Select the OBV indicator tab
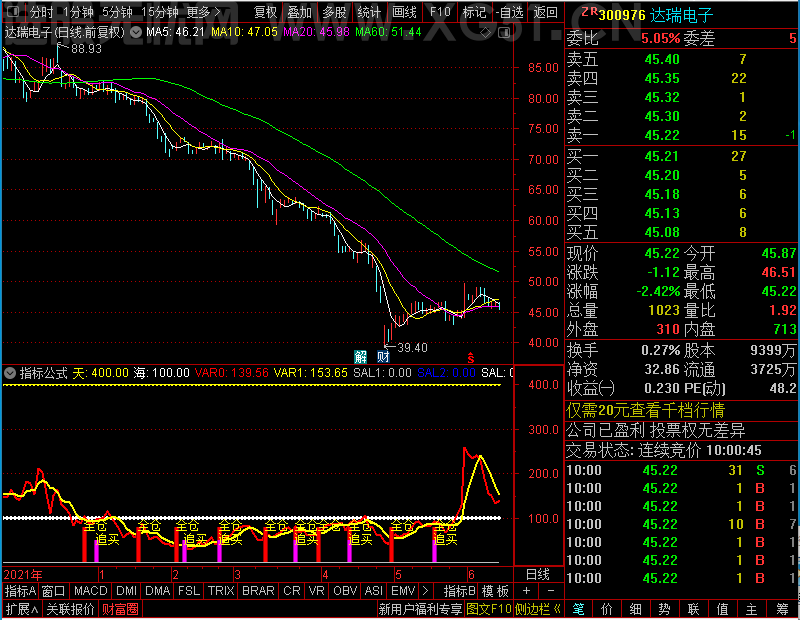This screenshot has height=620, width=800. (x=345, y=591)
